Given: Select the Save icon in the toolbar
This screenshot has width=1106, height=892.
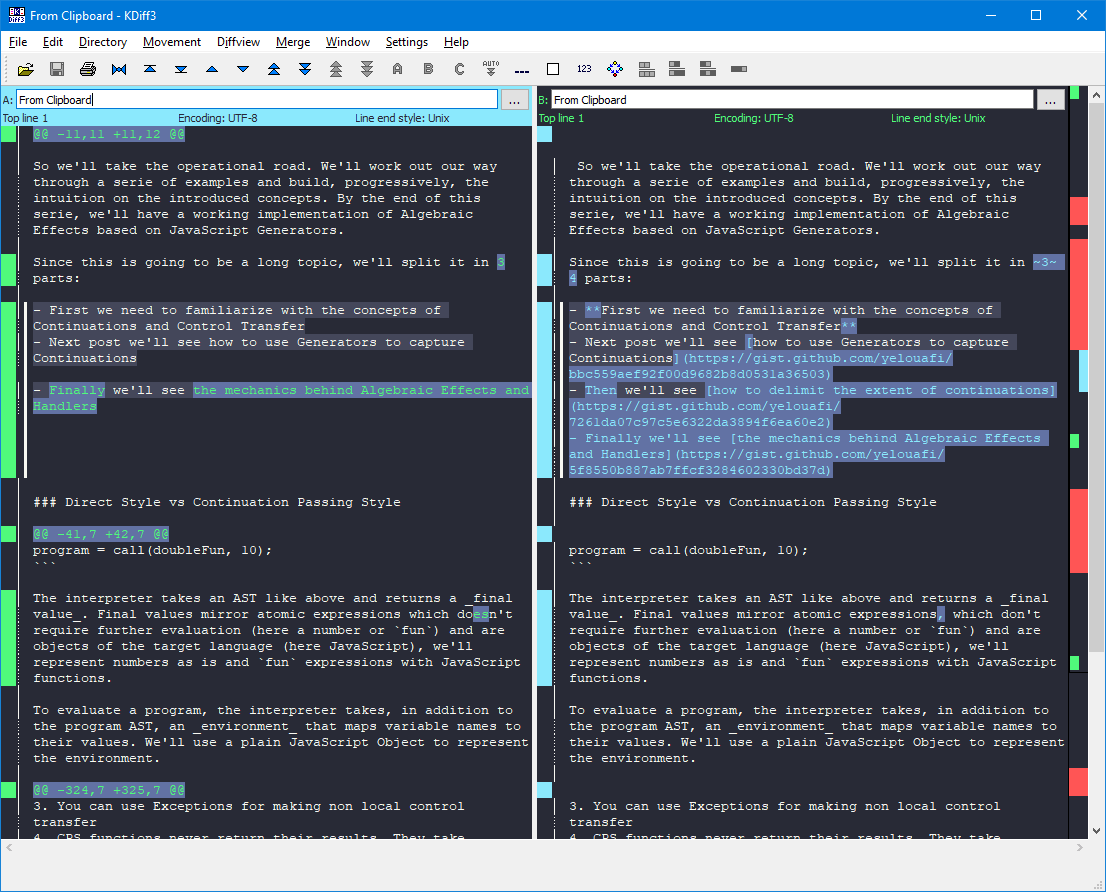Looking at the screenshot, I should point(57,69).
